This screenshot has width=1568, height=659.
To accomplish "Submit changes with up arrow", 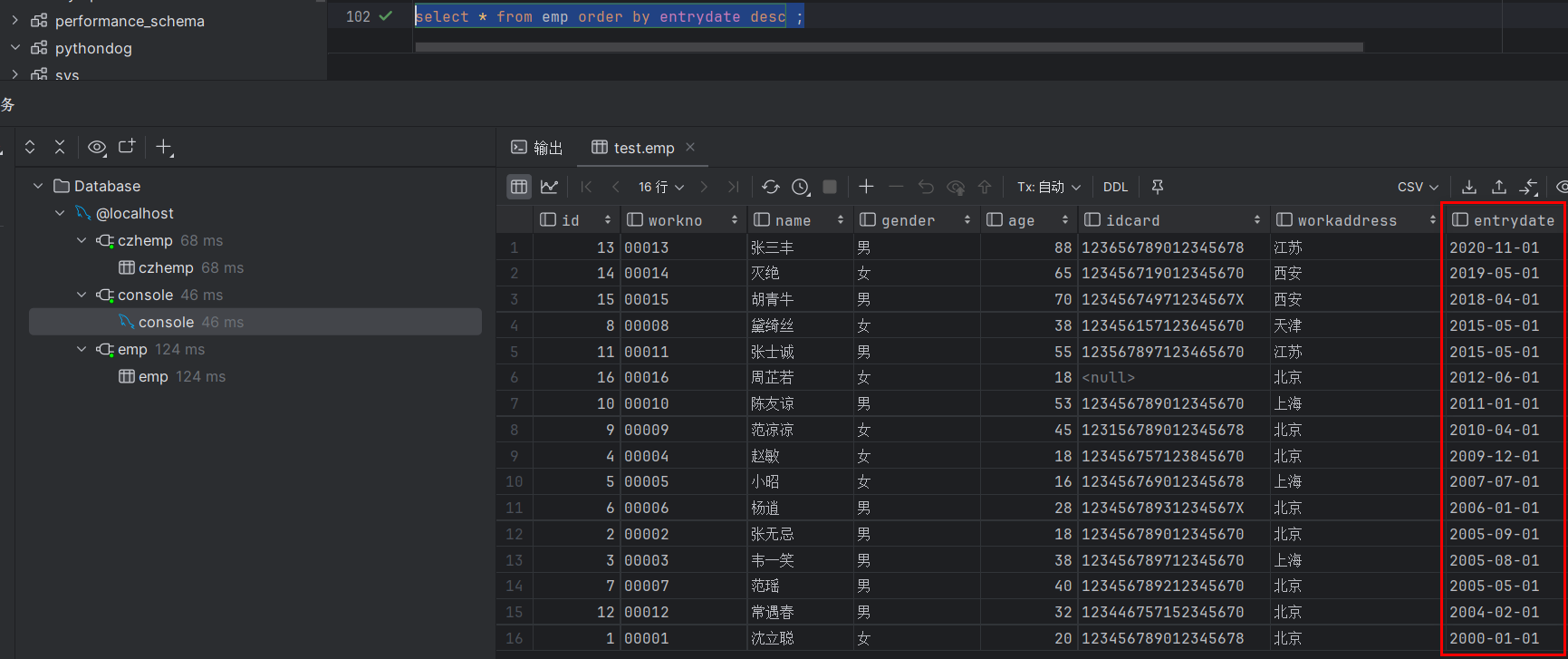I will (x=985, y=187).
